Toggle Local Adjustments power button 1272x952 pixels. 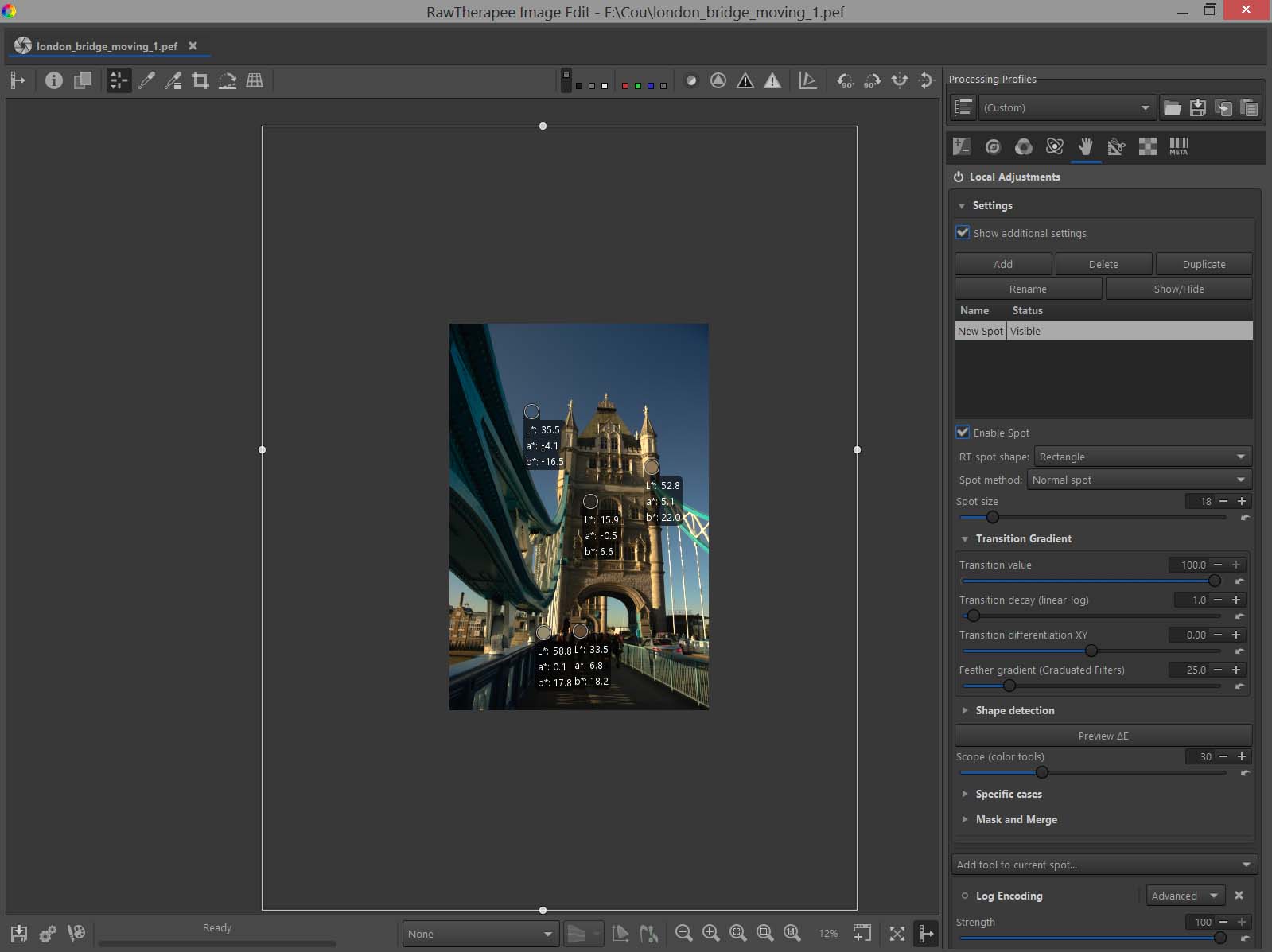[959, 177]
